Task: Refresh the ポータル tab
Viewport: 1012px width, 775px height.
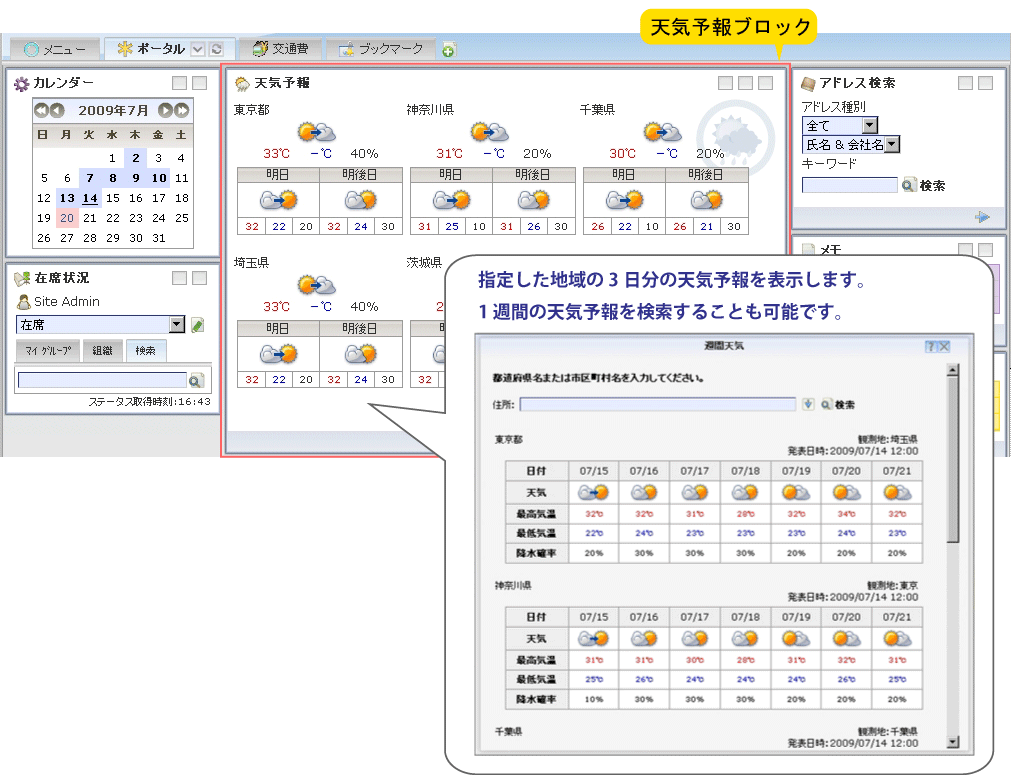Action: [217, 49]
